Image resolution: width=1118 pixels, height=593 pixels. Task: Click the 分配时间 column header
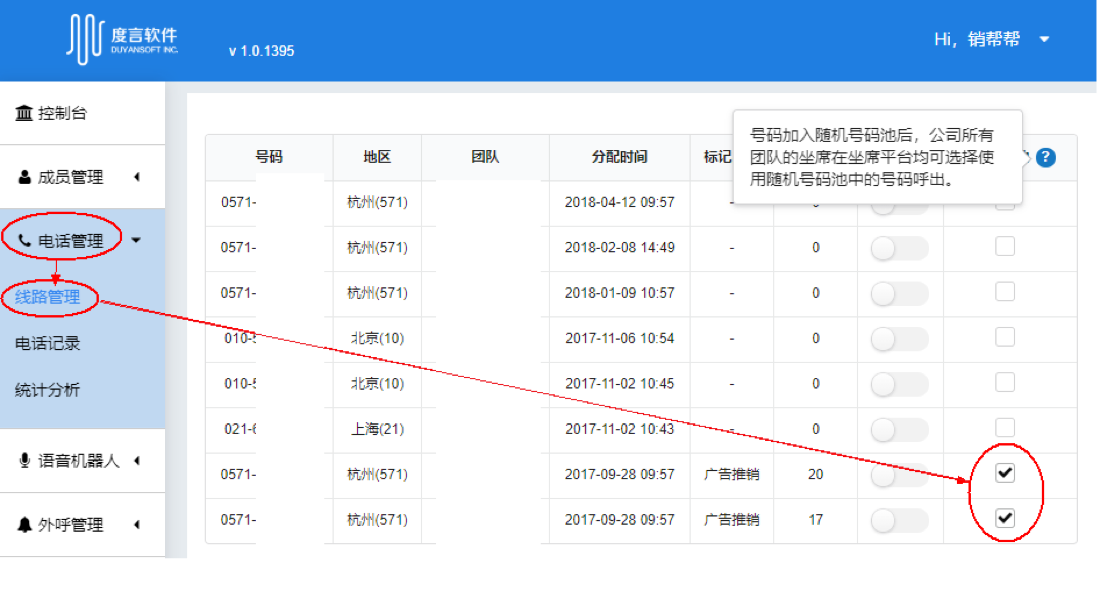(619, 157)
